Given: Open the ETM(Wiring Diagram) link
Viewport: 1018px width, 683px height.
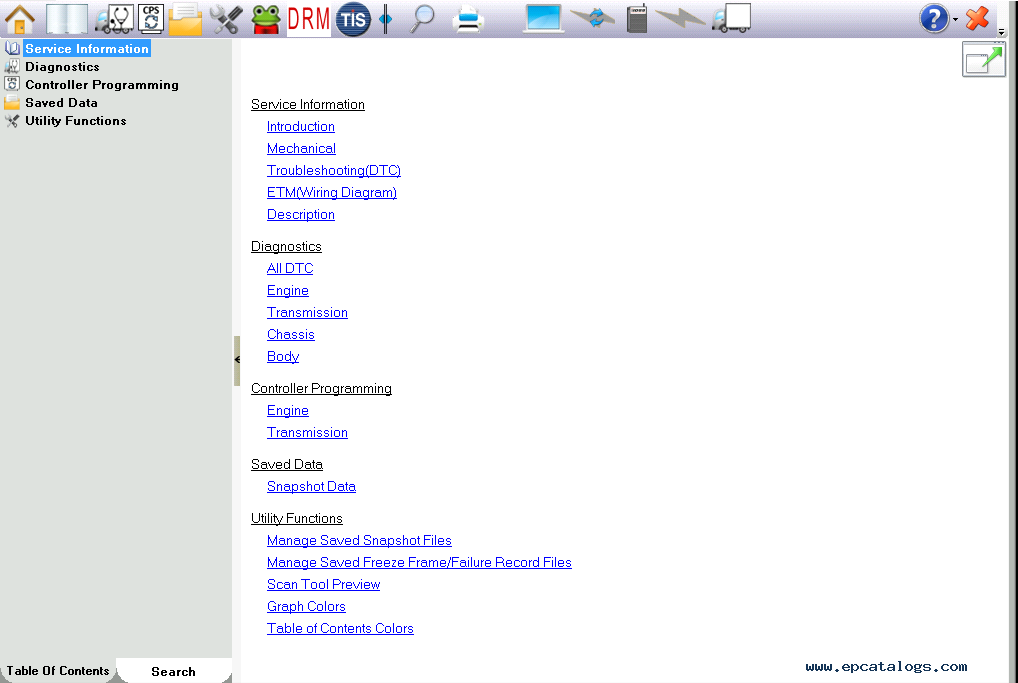Looking at the screenshot, I should (332, 193).
